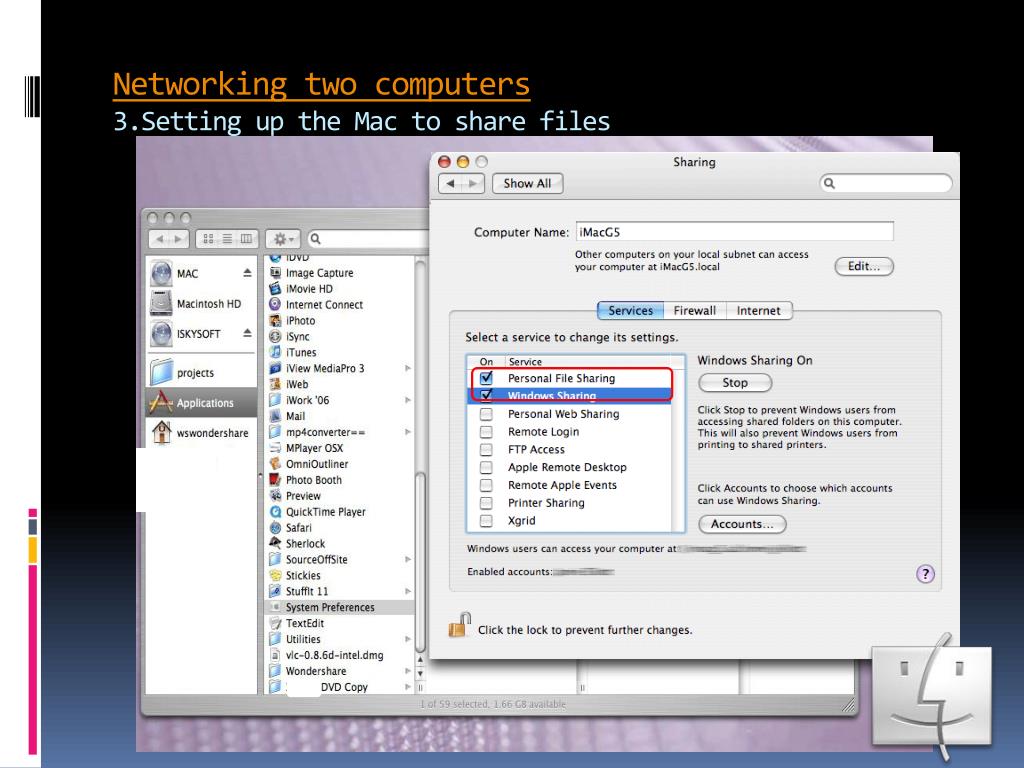The image size is (1024, 768).
Task: Click the QuickTime Player icon
Action: pyautogui.click(x=276, y=512)
